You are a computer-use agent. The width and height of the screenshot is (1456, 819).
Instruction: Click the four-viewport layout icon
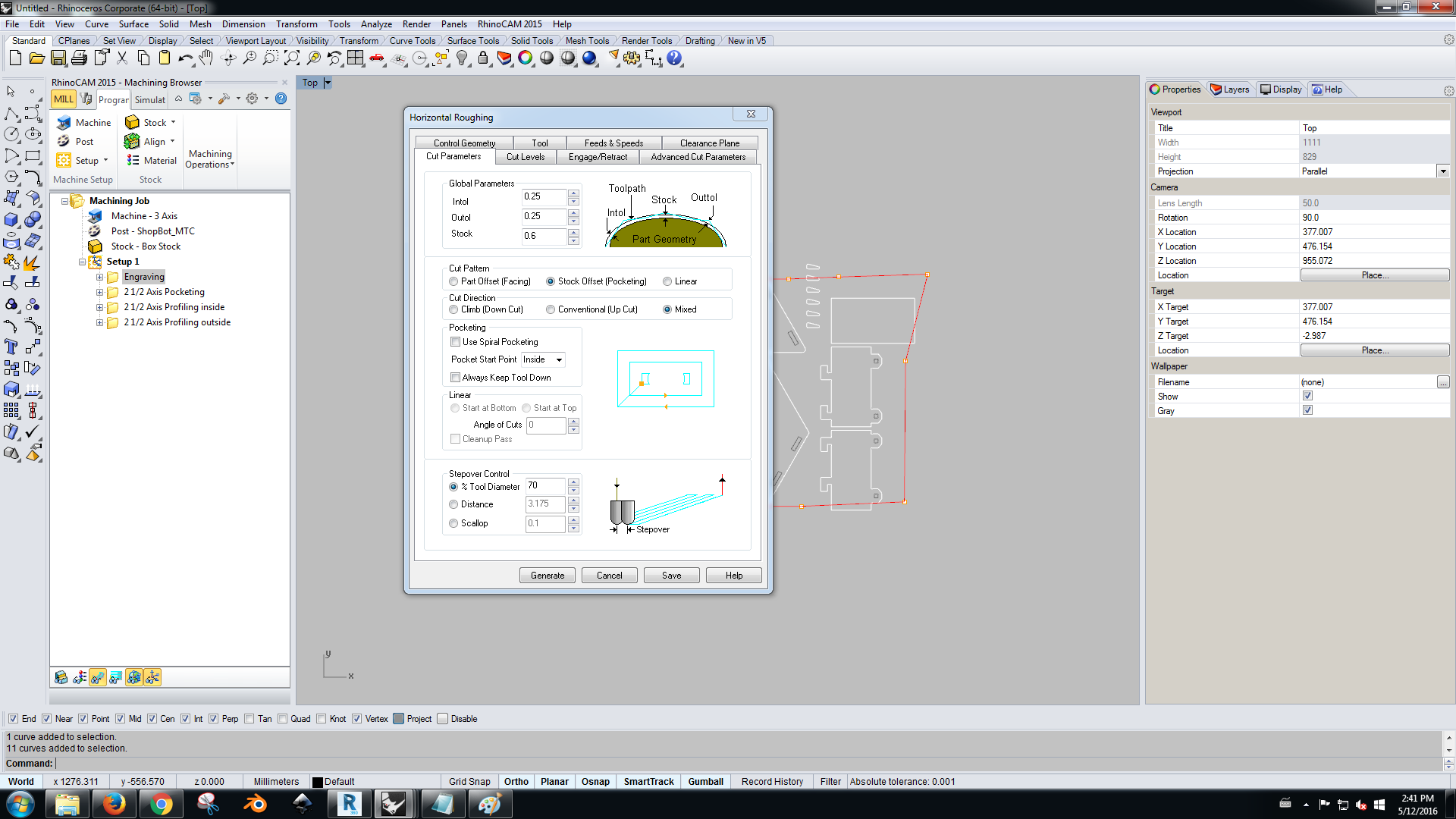[x=355, y=58]
